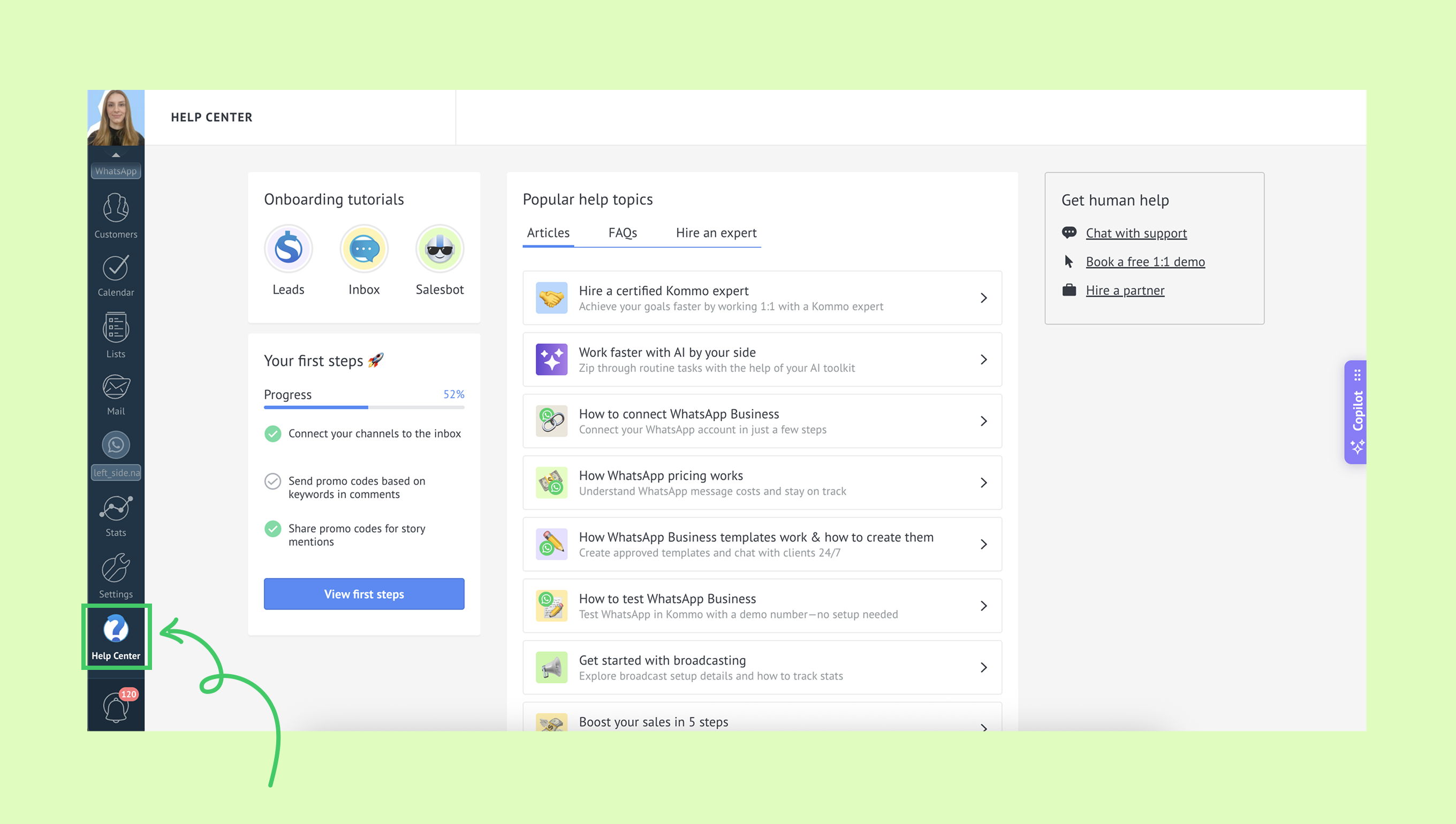
Task: Click the first steps progress bar
Action: point(363,407)
